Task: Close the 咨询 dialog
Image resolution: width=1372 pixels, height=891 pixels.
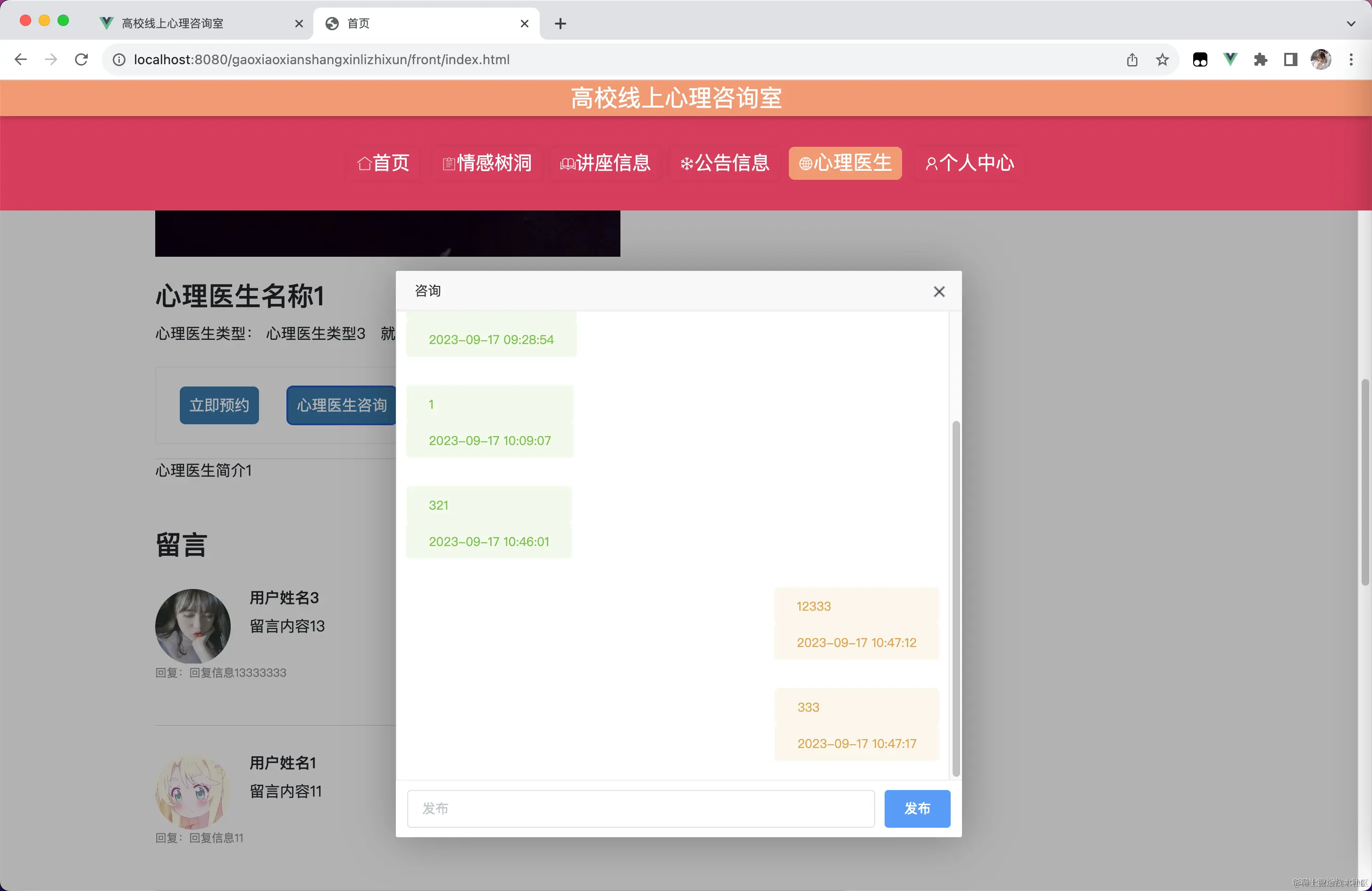Action: click(x=939, y=292)
